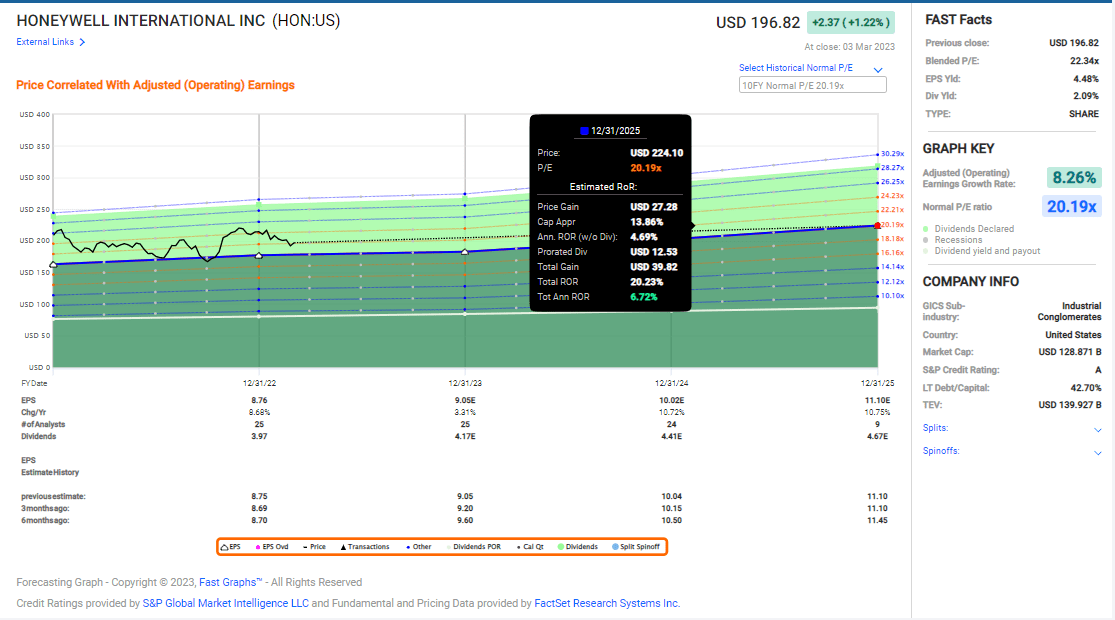Select the 12/31/23 fiscal year label
1115x620 pixels.
(x=465, y=383)
